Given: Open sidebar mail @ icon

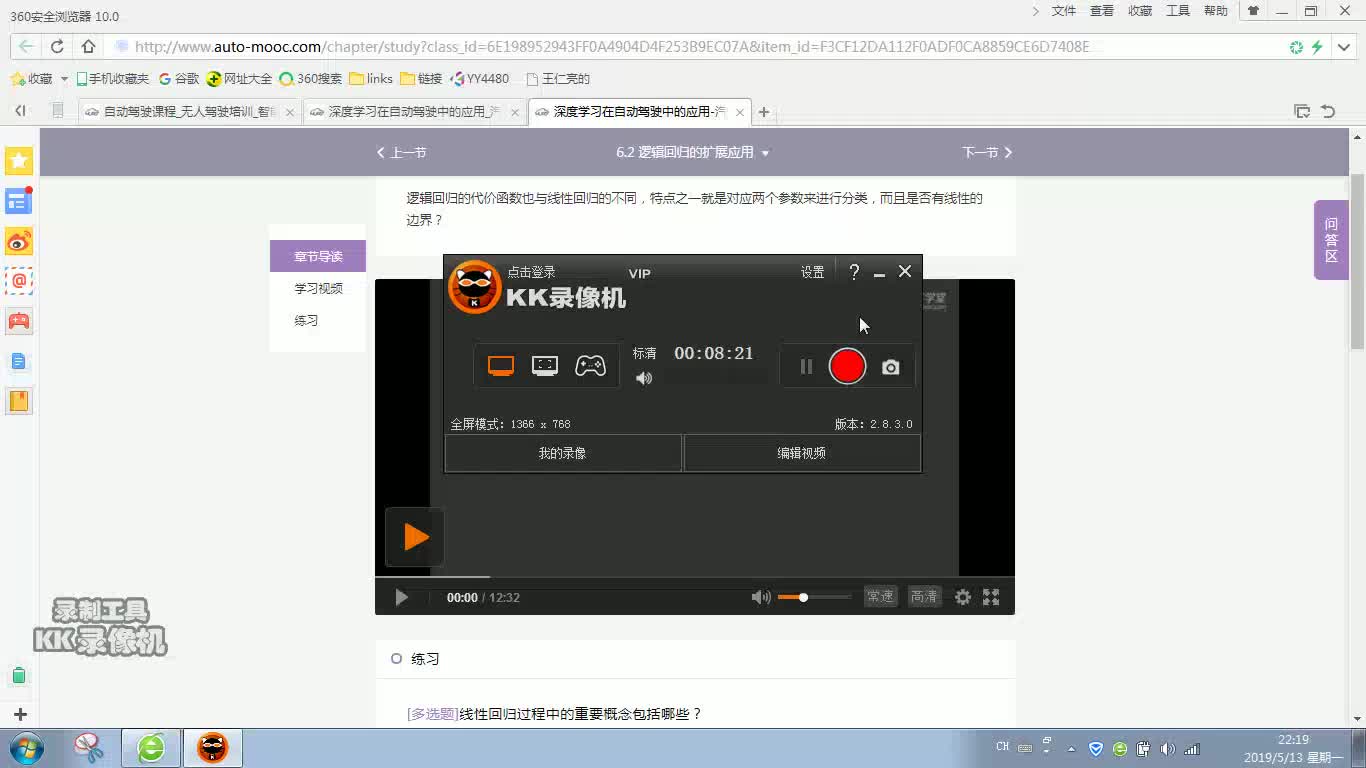Looking at the screenshot, I should point(19,281).
